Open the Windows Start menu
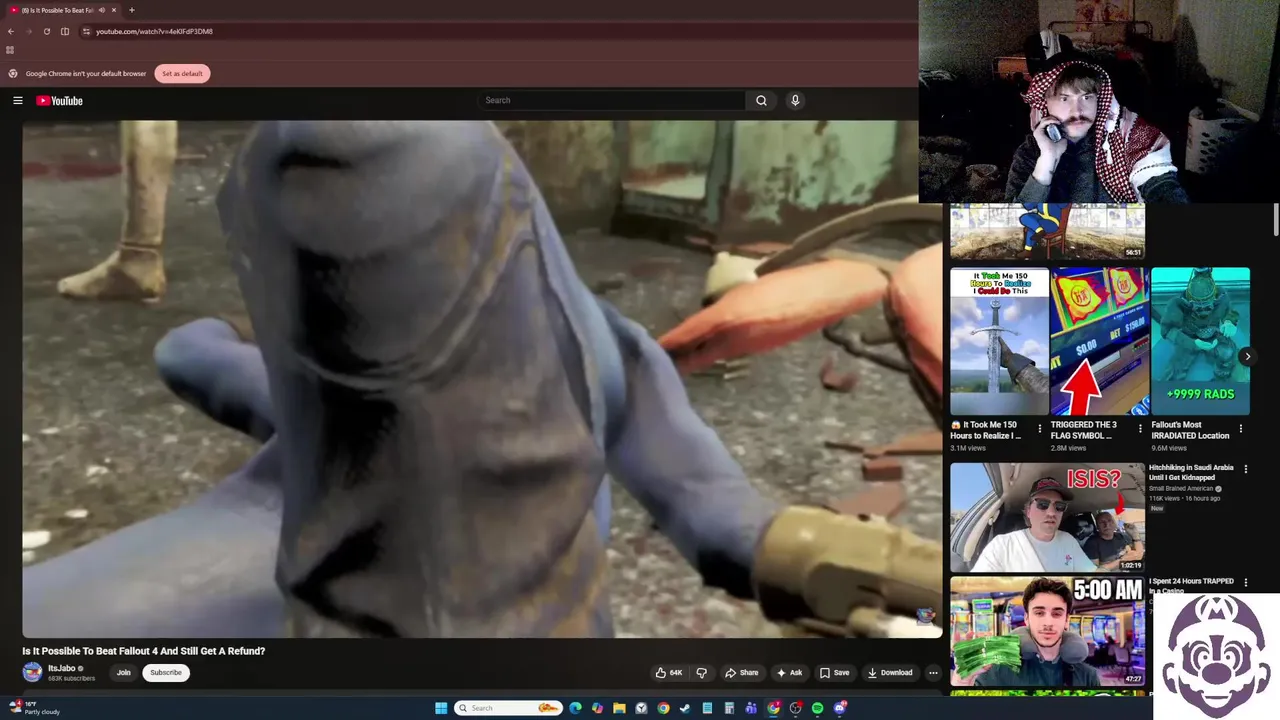 441,708
